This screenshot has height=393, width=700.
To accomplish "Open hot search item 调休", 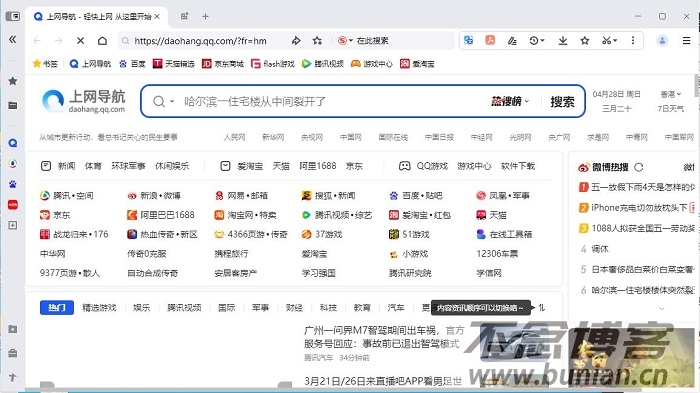I will (x=600, y=248).
